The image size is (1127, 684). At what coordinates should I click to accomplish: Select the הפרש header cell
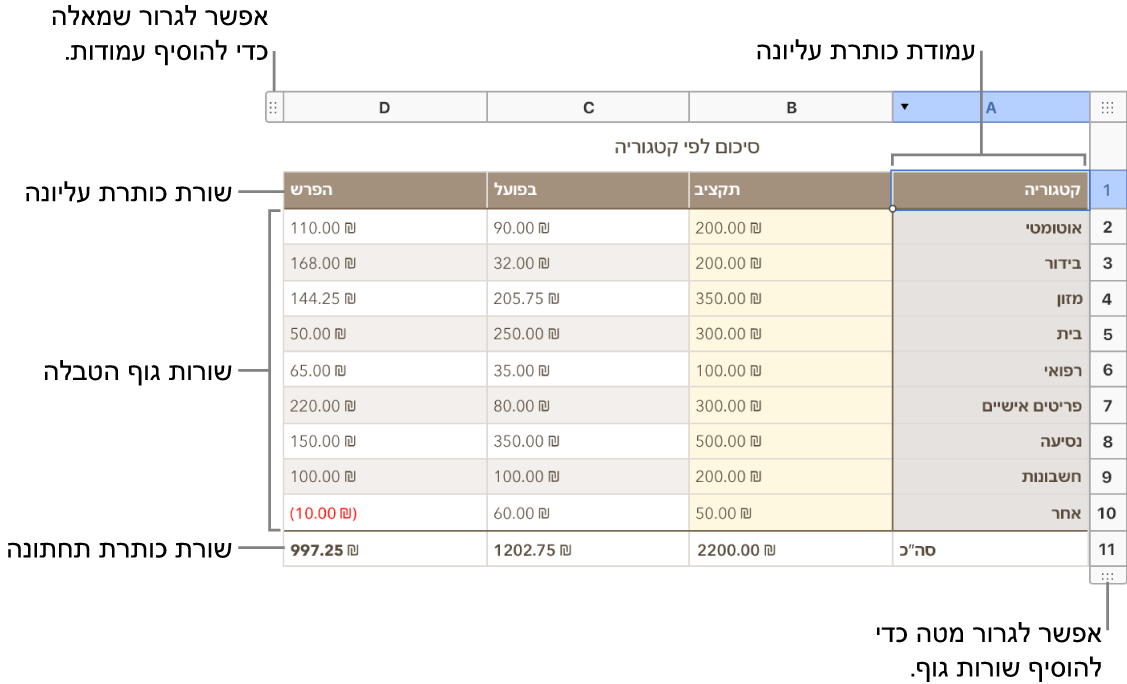tap(384, 190)
